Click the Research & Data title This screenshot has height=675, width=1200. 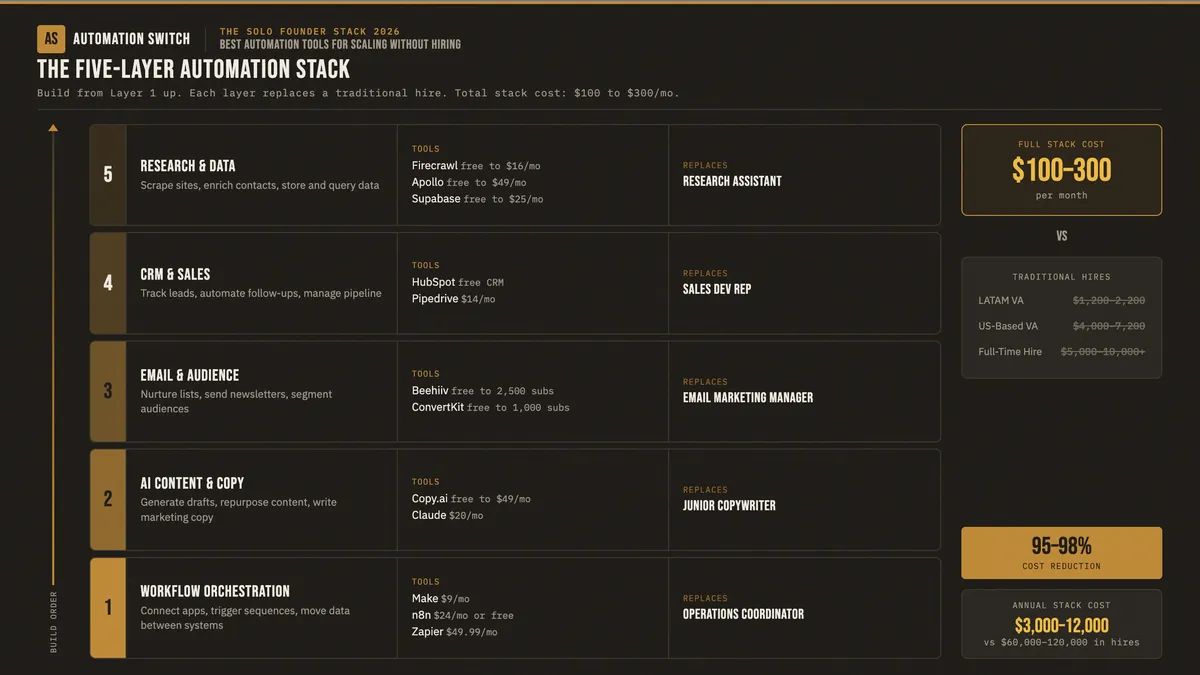(x=188, y=166)
